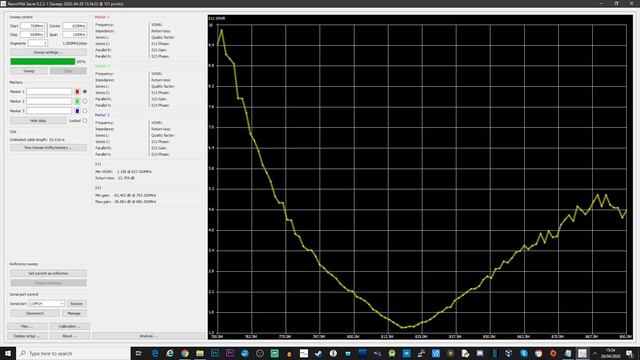Click the Marker 2 frequency input
This screenshot has width=640, height=360.
pos(49,101)
